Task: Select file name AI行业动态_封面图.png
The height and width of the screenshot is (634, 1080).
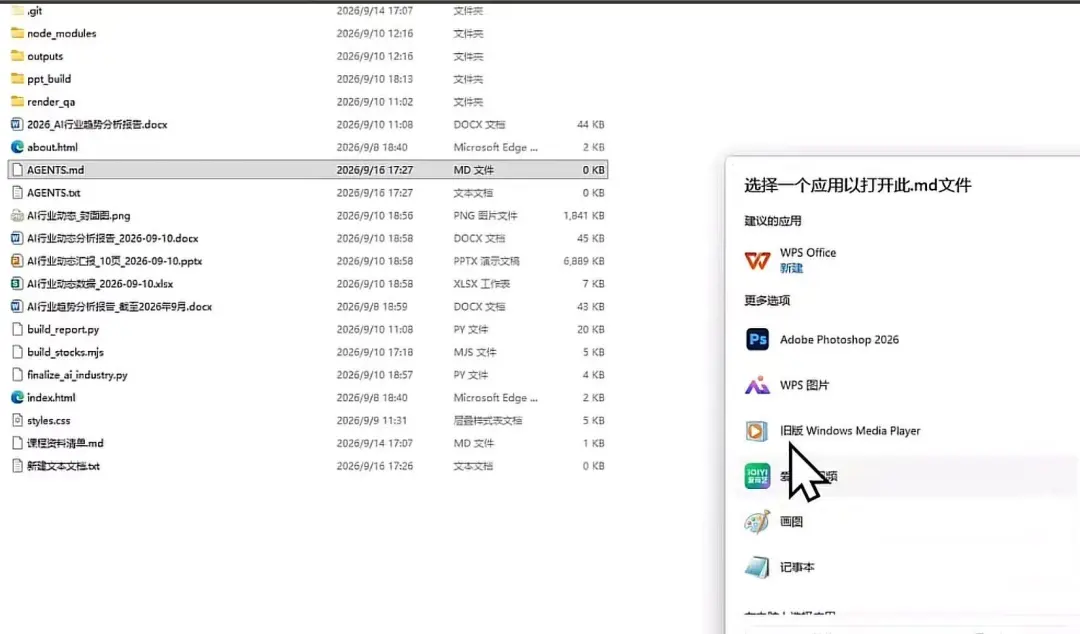Action: (79, 215)
